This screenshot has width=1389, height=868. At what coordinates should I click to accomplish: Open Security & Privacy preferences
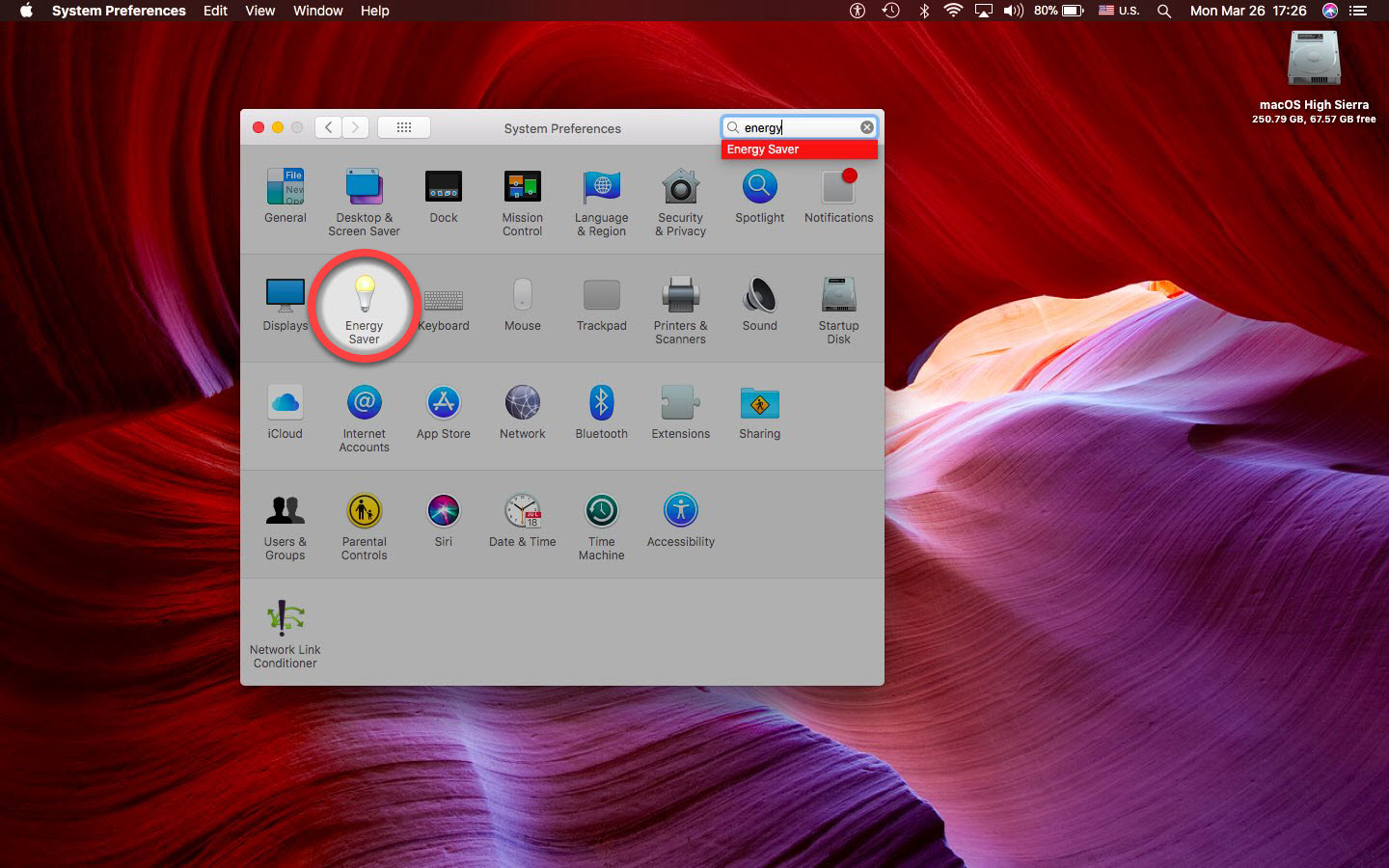point(680,202)
